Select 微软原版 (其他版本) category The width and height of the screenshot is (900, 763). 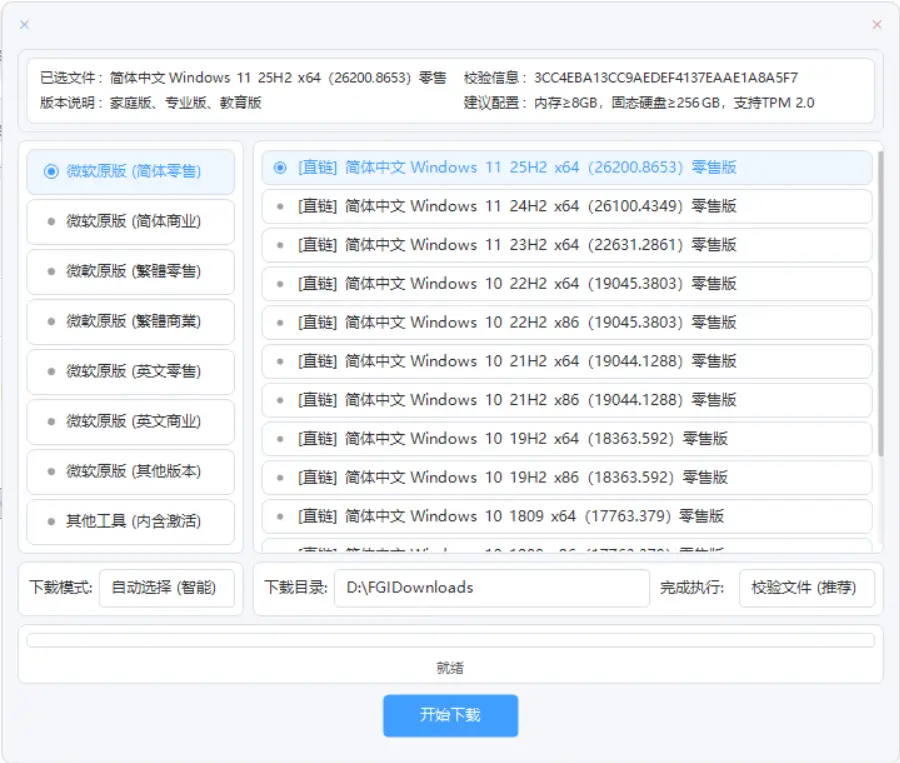(131, 471)
